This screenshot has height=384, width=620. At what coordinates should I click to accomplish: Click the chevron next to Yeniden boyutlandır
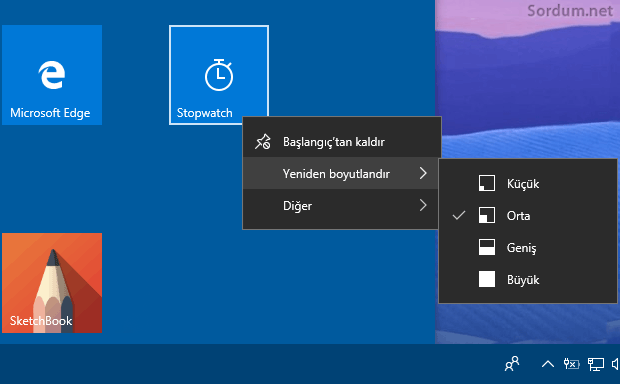423,173
